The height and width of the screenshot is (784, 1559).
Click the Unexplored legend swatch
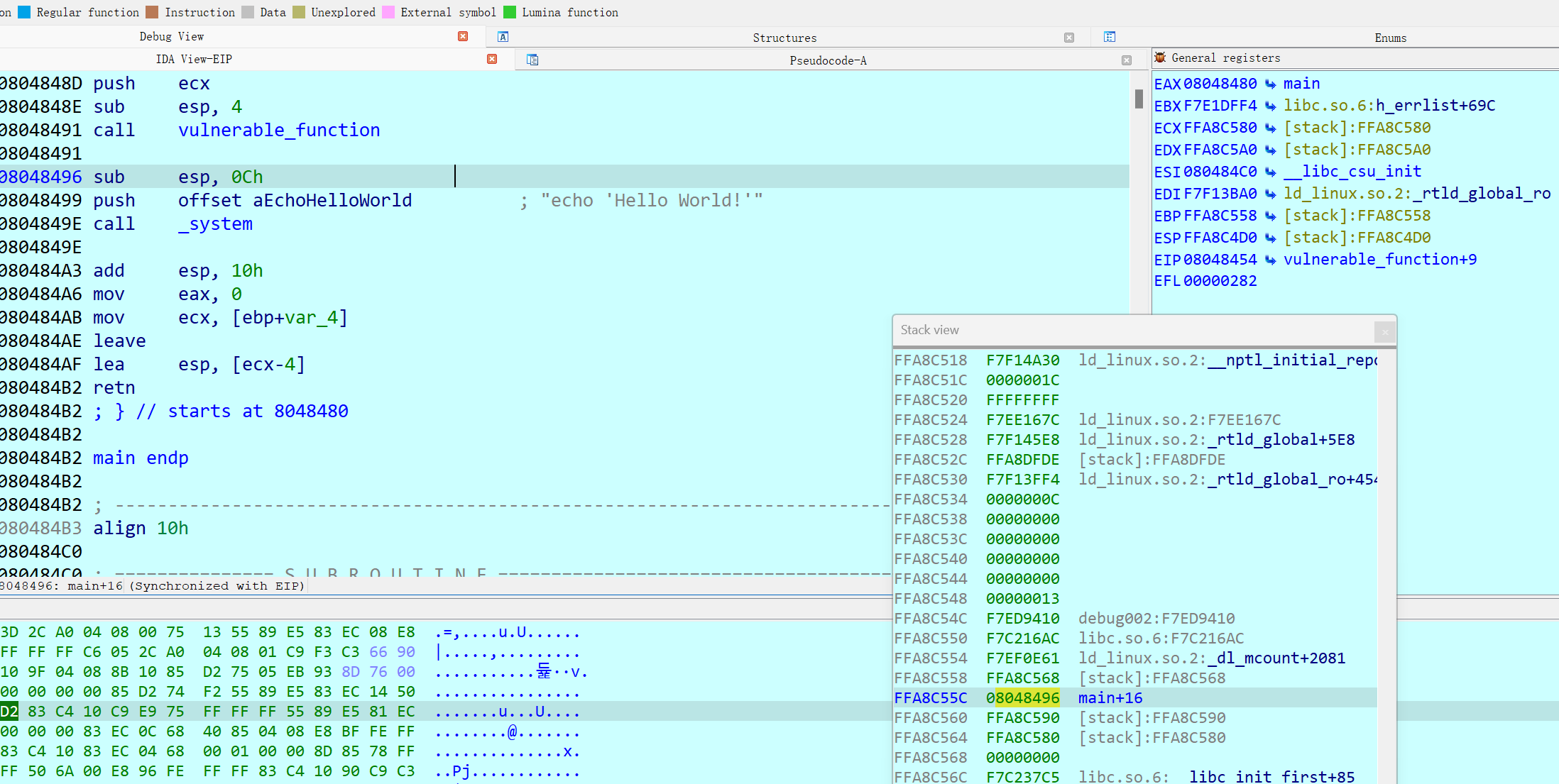click(x=299, y=12)
